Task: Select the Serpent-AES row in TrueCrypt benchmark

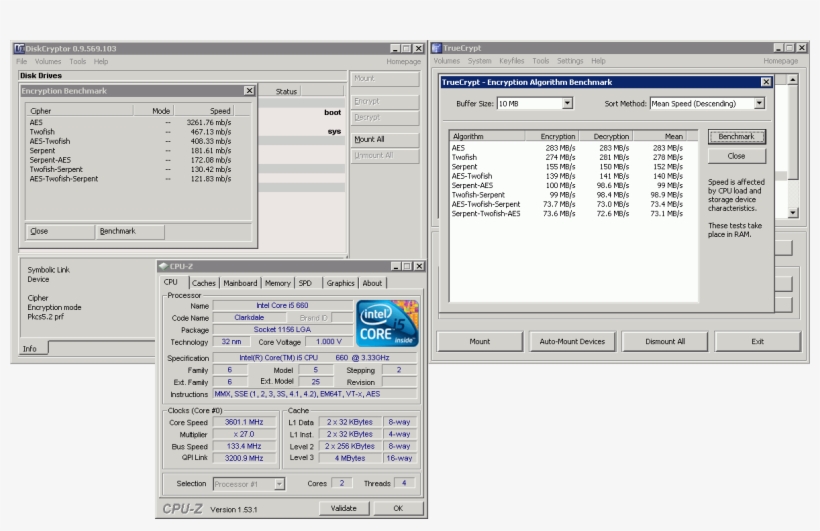Action: [568, 185]
